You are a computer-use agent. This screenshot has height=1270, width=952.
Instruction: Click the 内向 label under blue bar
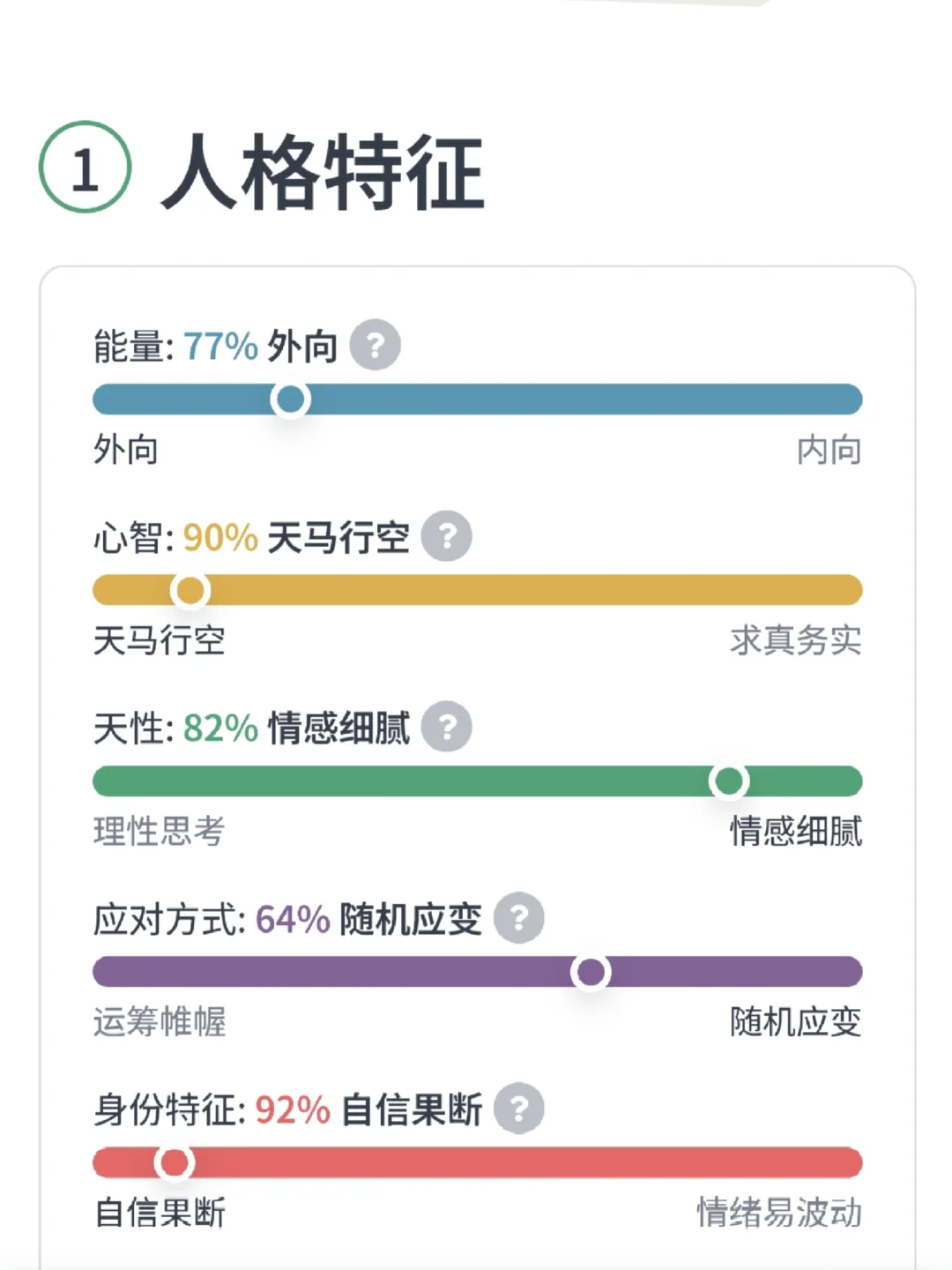coord(829,450)
